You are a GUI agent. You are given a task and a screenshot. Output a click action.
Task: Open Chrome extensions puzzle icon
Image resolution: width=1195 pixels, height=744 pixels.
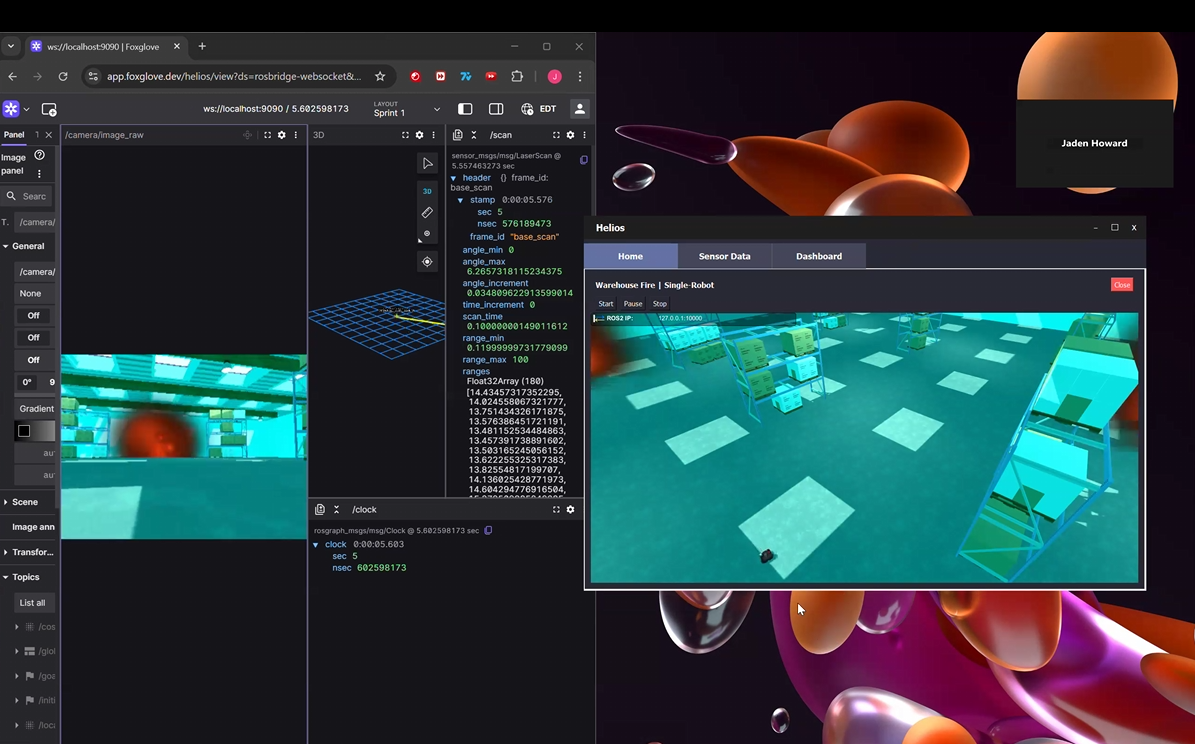click(x=517, y=76)
